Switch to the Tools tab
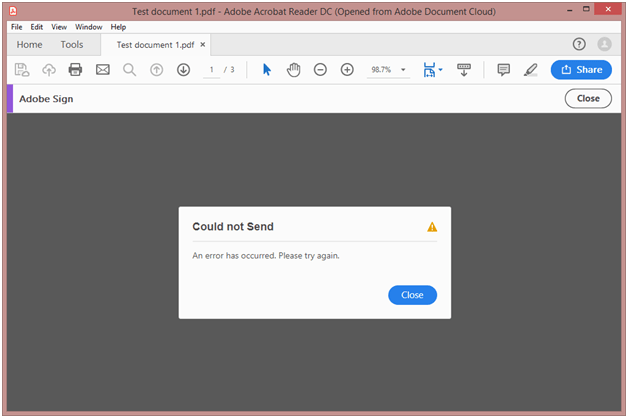628x418 pixels. pyautogui.click(x=72, y=44)
